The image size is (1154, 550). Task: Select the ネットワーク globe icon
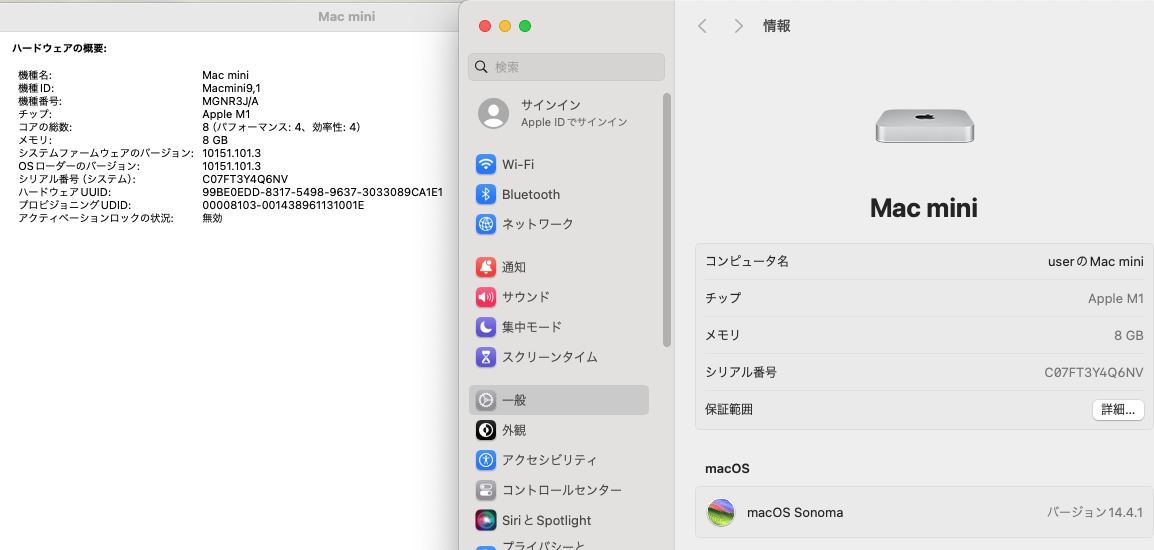coord(486,224)
